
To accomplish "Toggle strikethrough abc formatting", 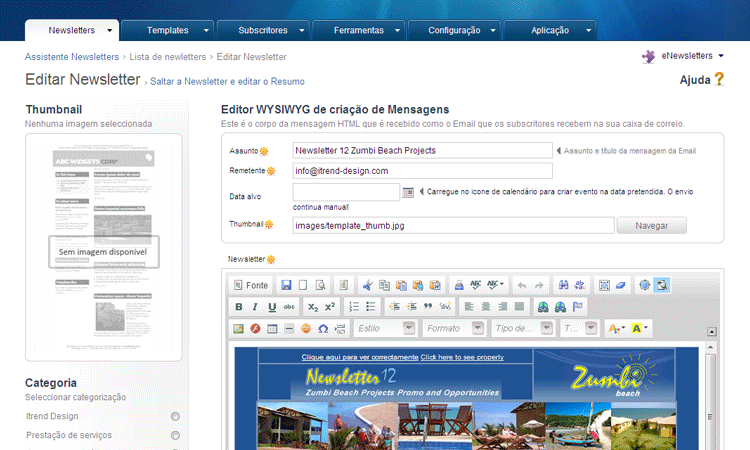I will click(289, 307).
